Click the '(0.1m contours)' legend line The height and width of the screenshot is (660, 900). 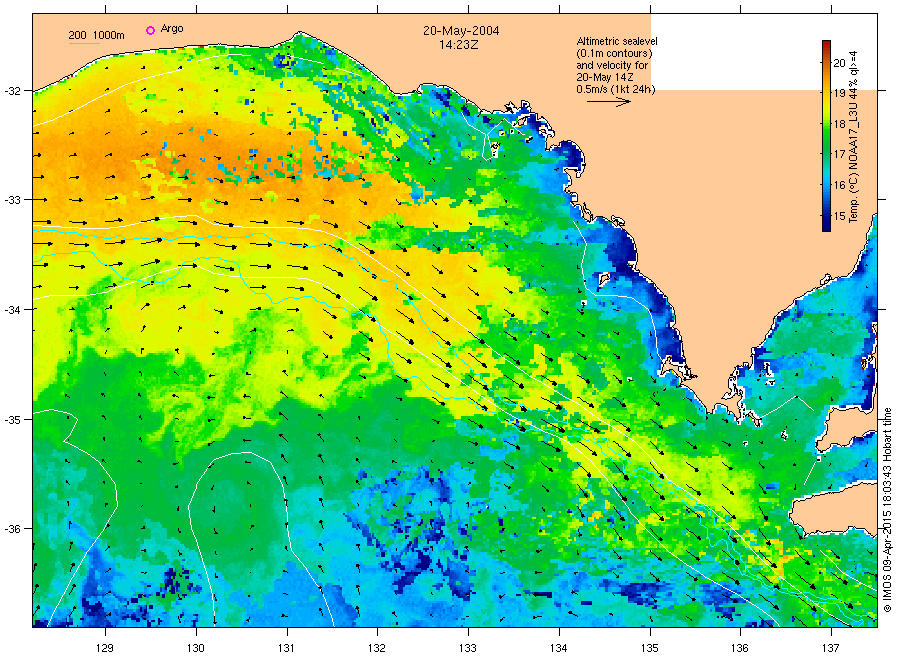(614, 53)
